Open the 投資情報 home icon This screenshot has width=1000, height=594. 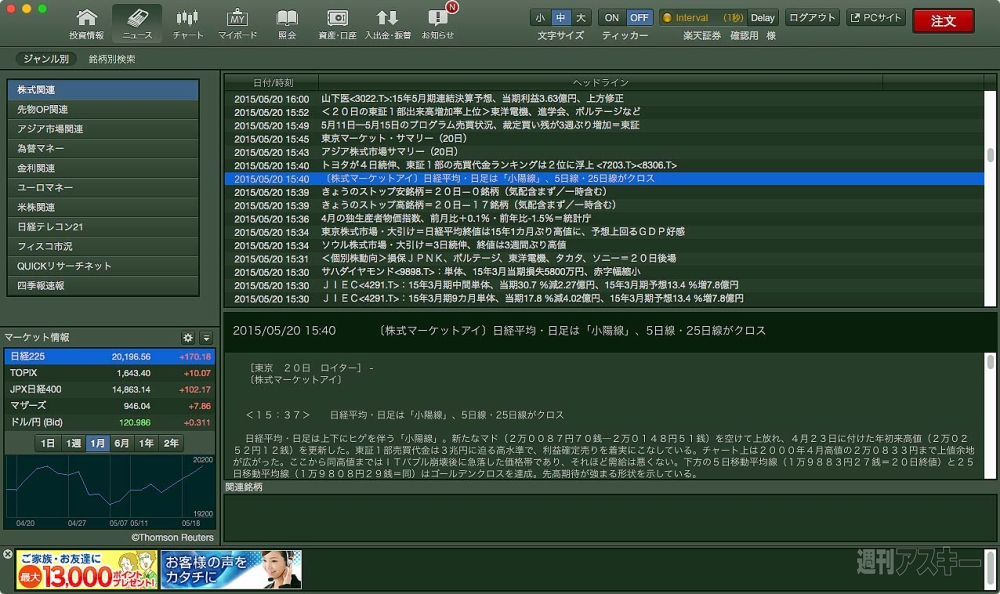tap(87, 24)
